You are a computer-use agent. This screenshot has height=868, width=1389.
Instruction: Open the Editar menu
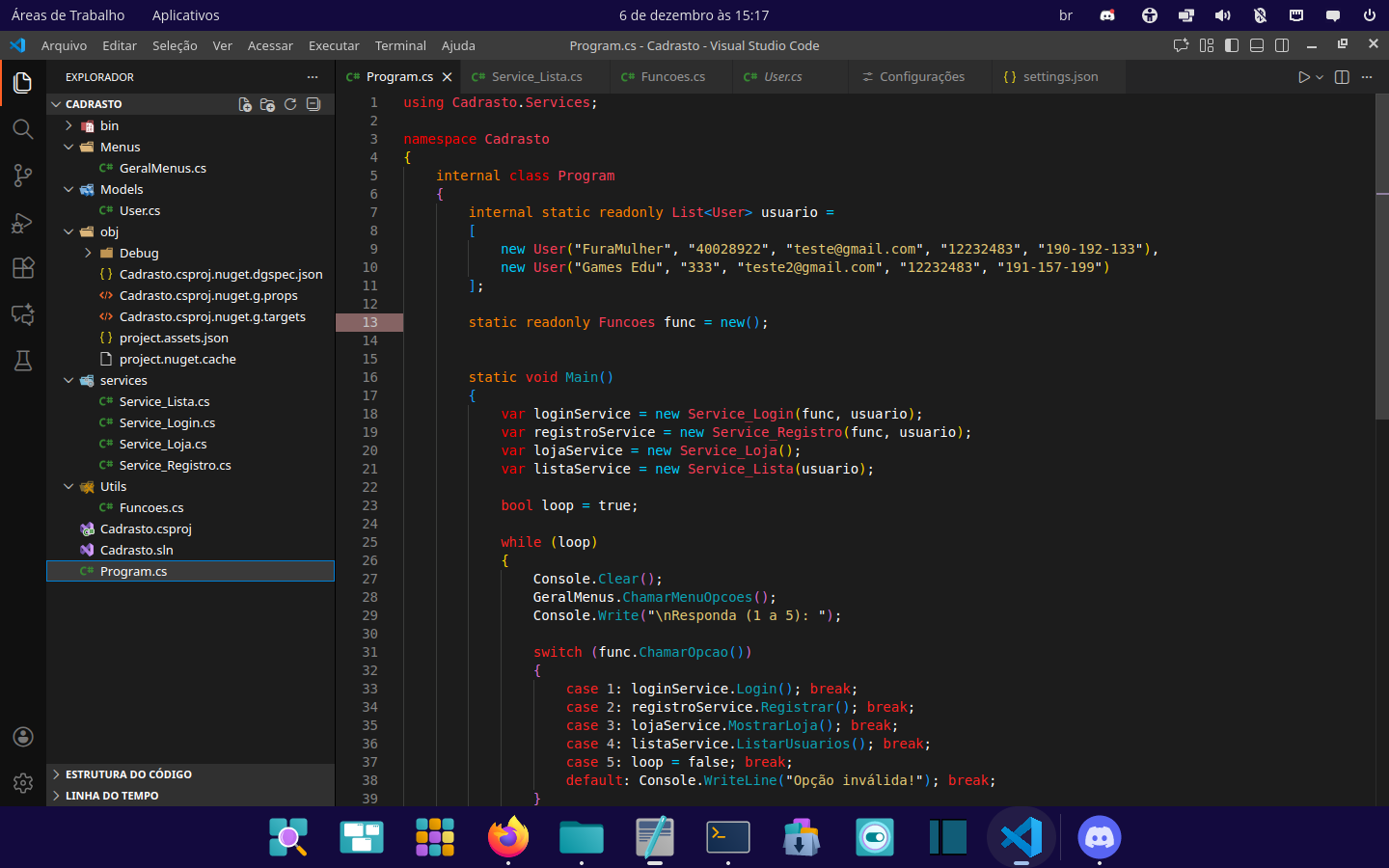click(x=120, y=45)
